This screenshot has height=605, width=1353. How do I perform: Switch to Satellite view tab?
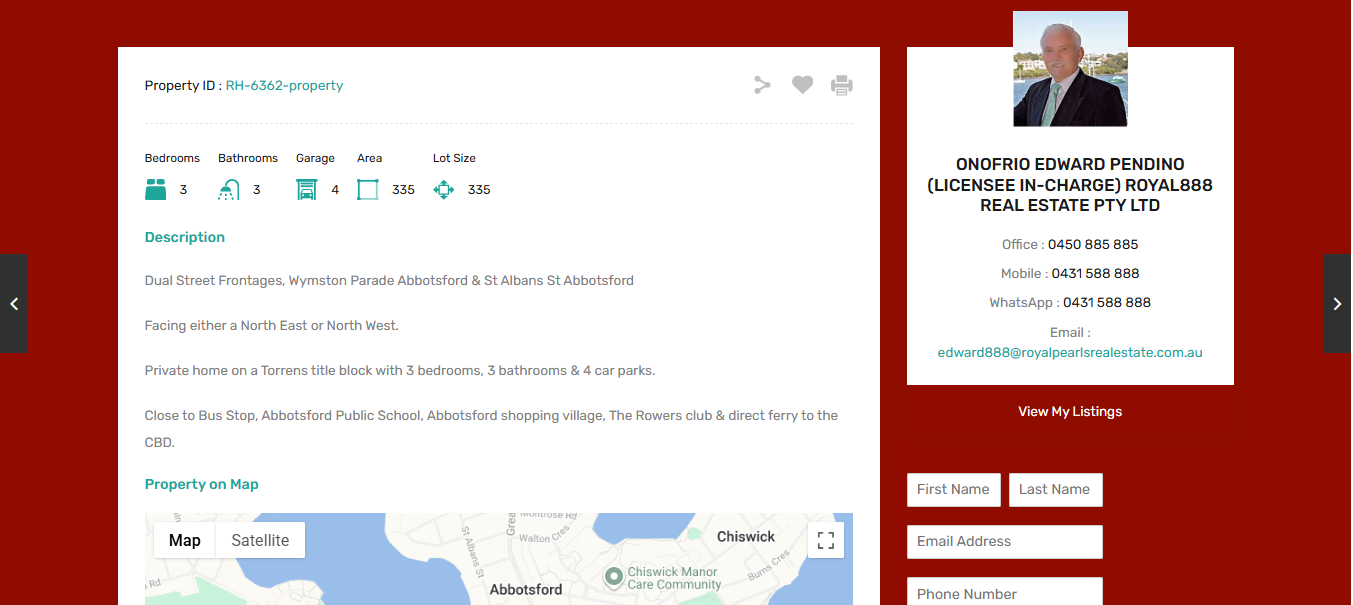pyautogui.click(x=260, y=540)
